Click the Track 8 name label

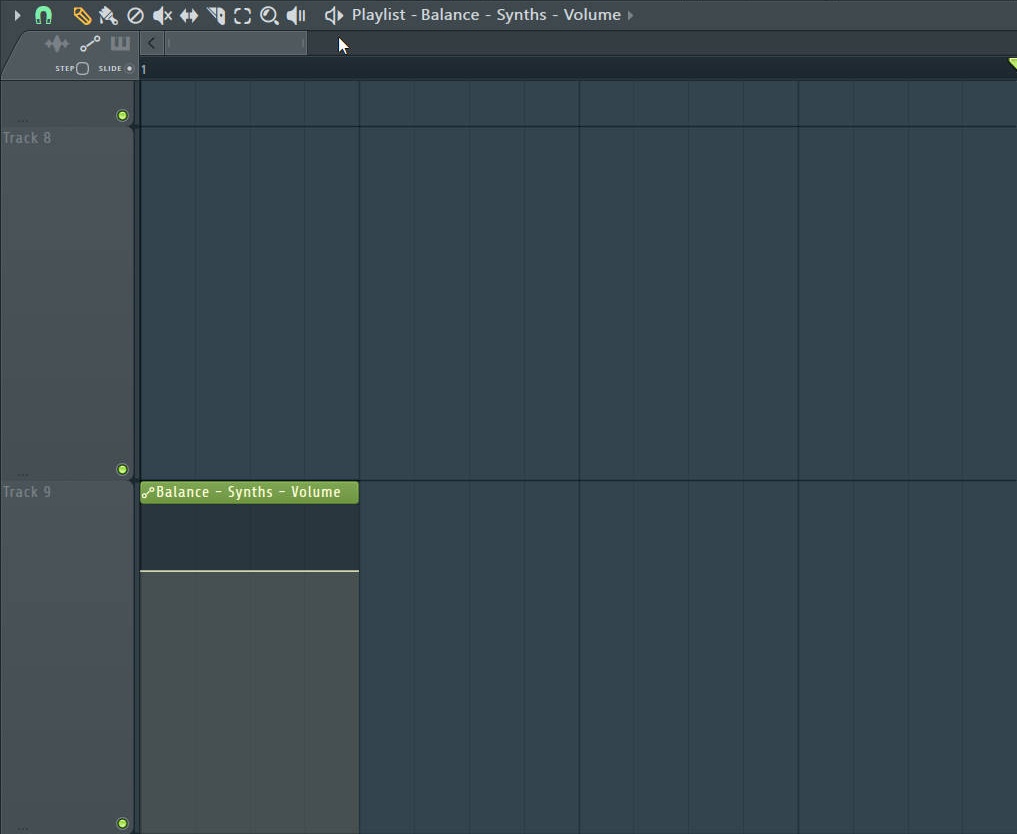[28, 137]
